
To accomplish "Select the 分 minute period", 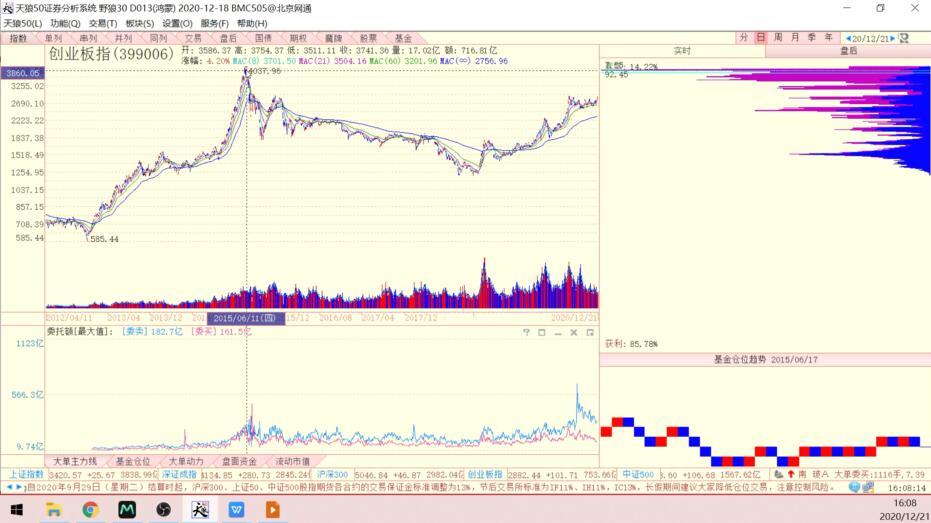I will (743, 37).
